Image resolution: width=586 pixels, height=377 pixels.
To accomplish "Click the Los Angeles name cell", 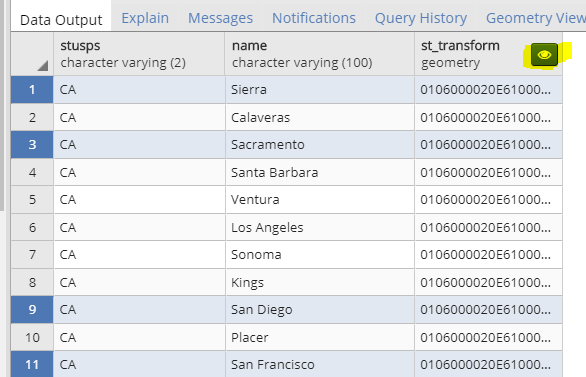I will tap(320, 227).
